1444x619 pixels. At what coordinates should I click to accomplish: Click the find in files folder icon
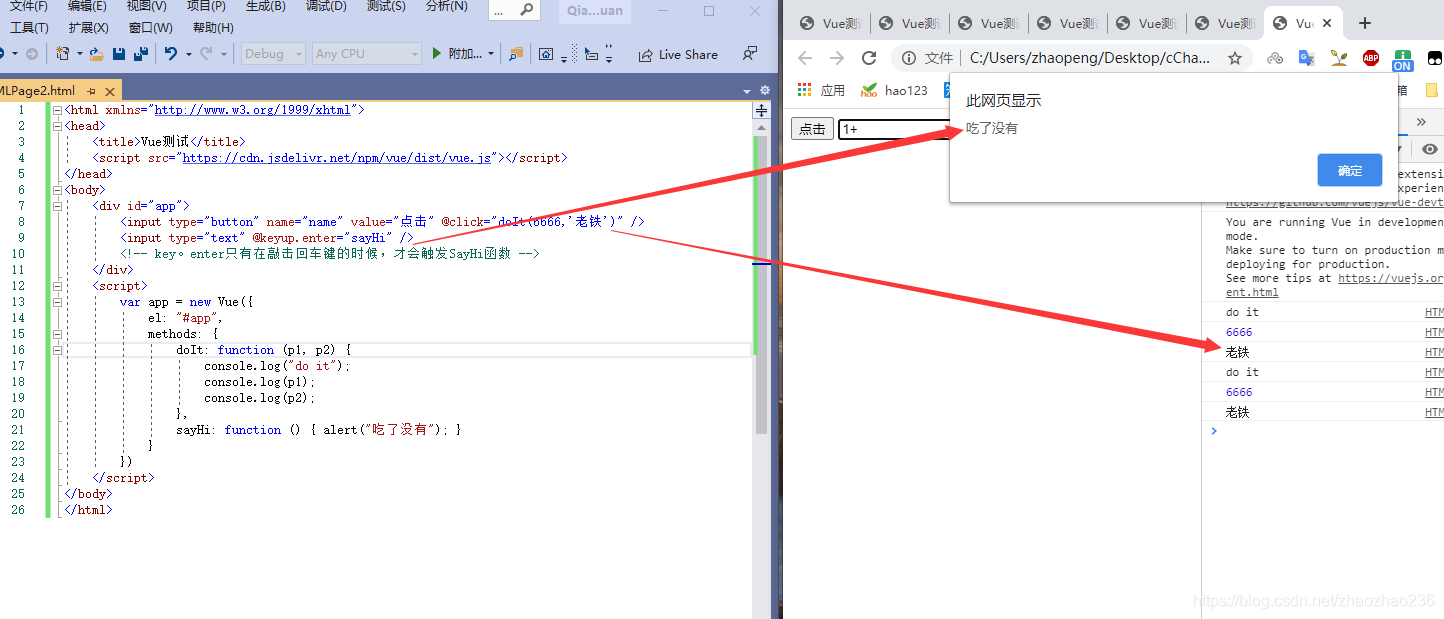pyautogui.click(x=516, y=54)
